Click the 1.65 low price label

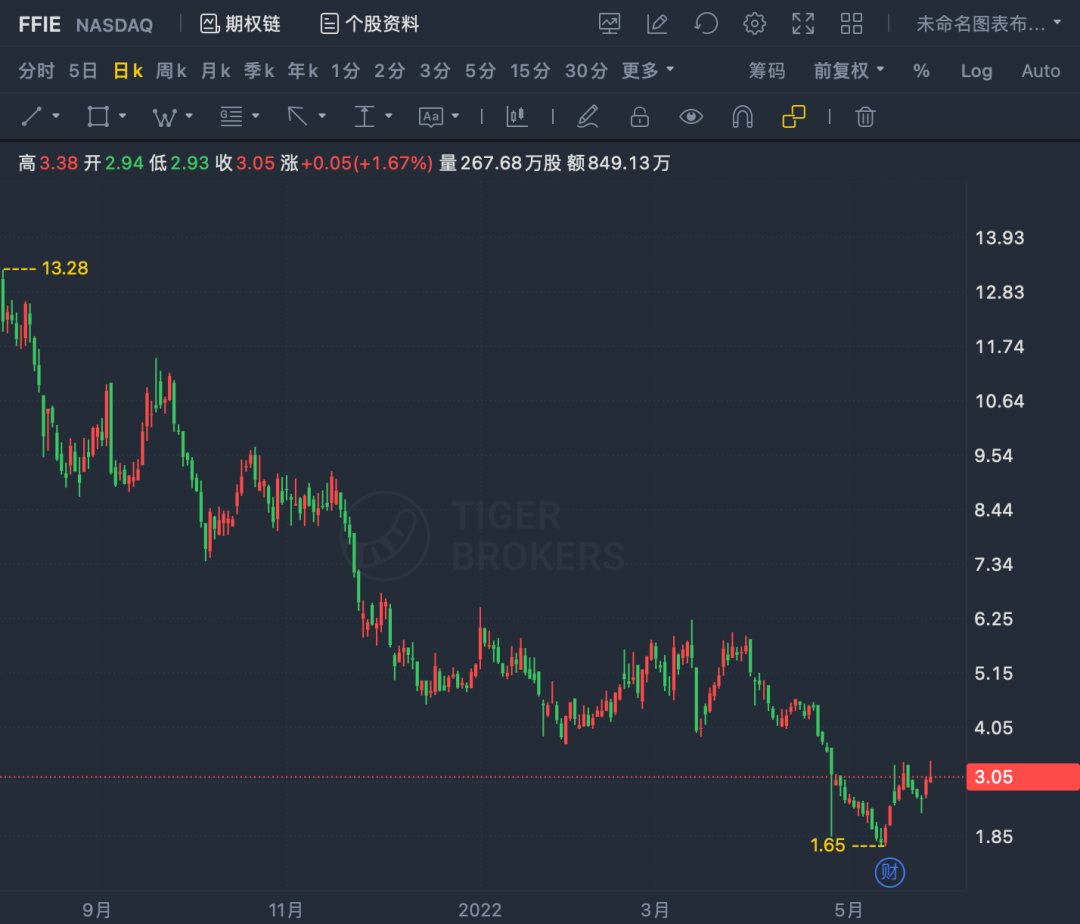(x=828, y=845)
